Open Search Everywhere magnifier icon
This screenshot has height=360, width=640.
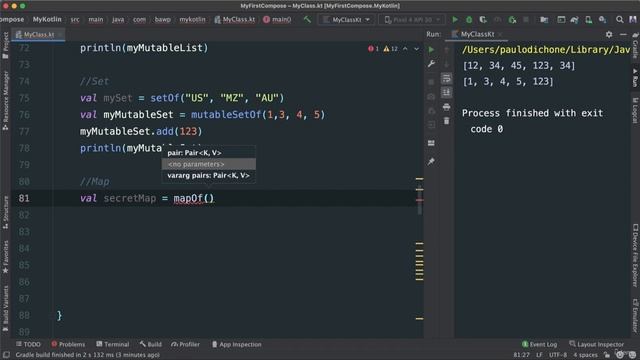coord(619,19)
